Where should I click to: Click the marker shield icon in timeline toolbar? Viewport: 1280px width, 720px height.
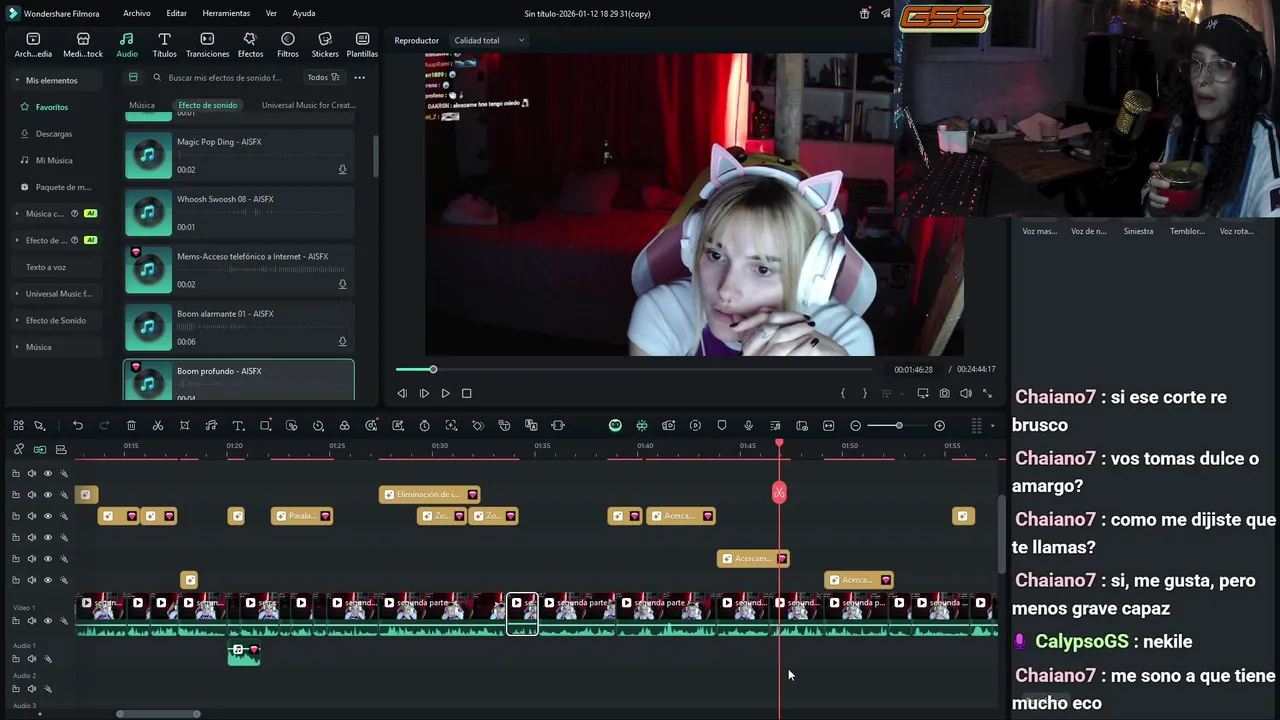[722, 426]
